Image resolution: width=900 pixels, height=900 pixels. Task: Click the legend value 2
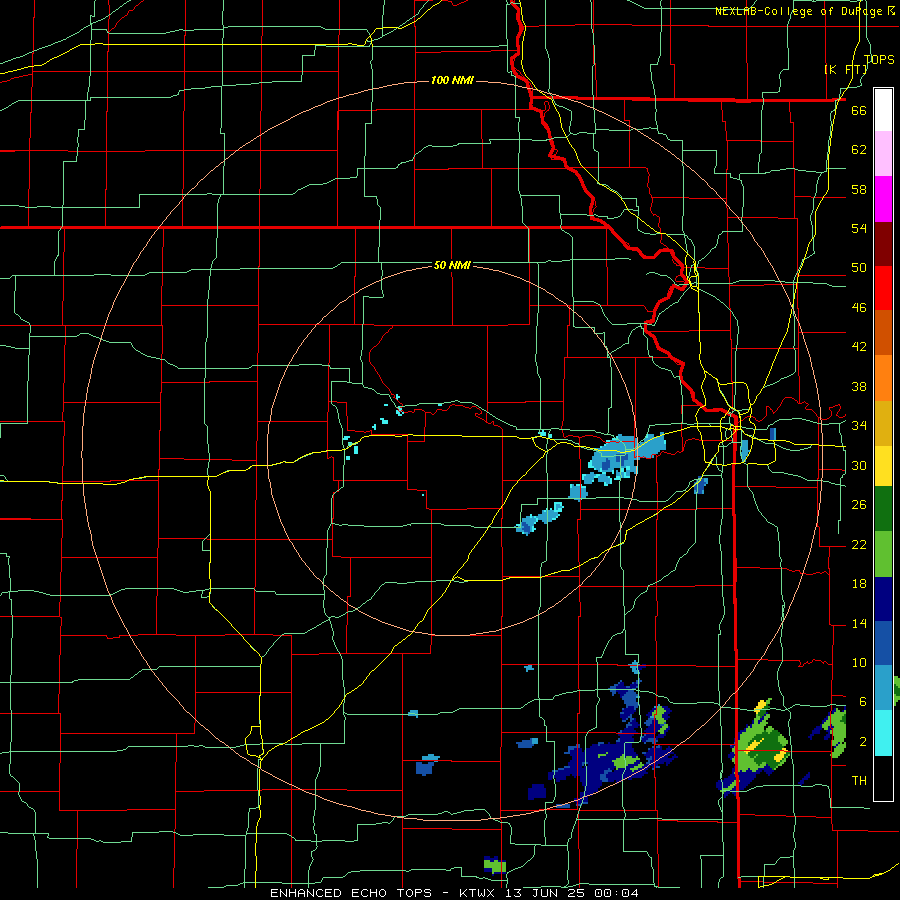point(862,742)
